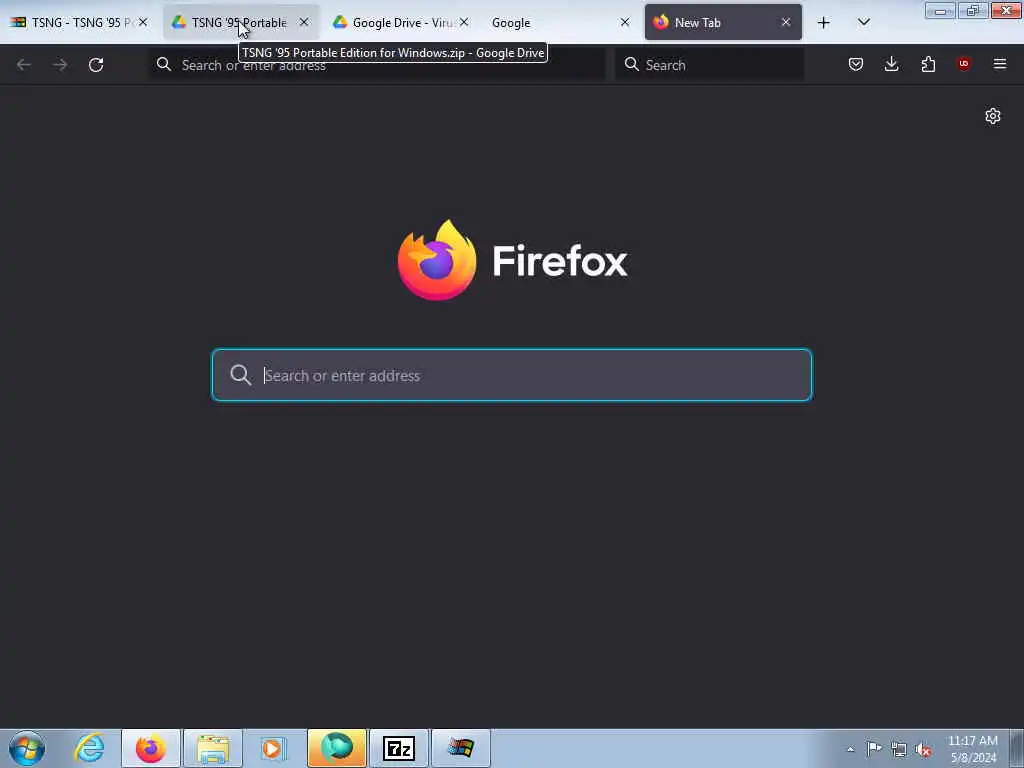Open the green circular taskbar app
Screen dimensions: 1024x768
(x=337, y=748)
